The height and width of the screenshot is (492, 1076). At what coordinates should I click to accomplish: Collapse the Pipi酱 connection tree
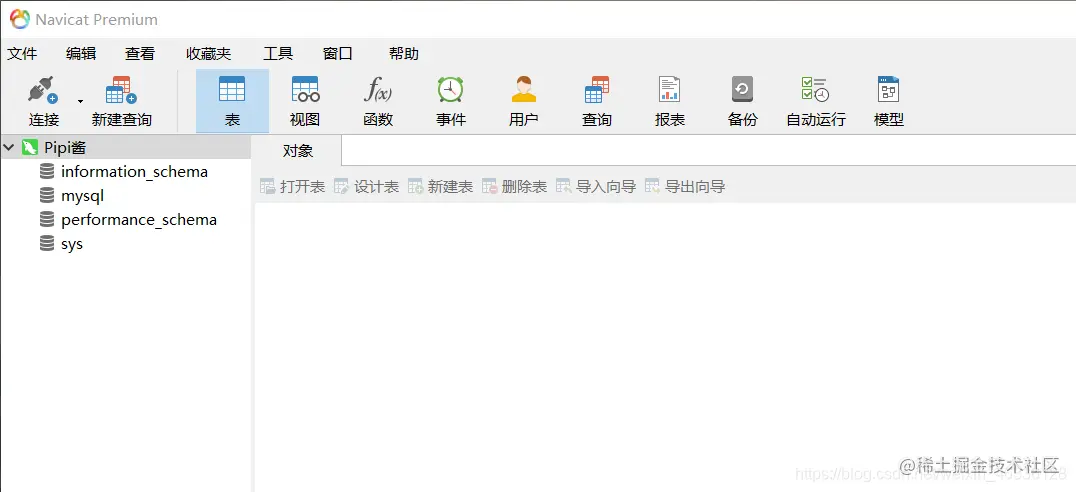tap(10, 147)
